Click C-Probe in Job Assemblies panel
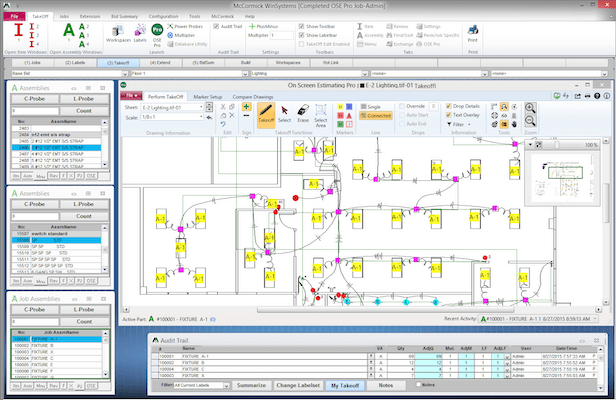 click(x=35, y=310)
